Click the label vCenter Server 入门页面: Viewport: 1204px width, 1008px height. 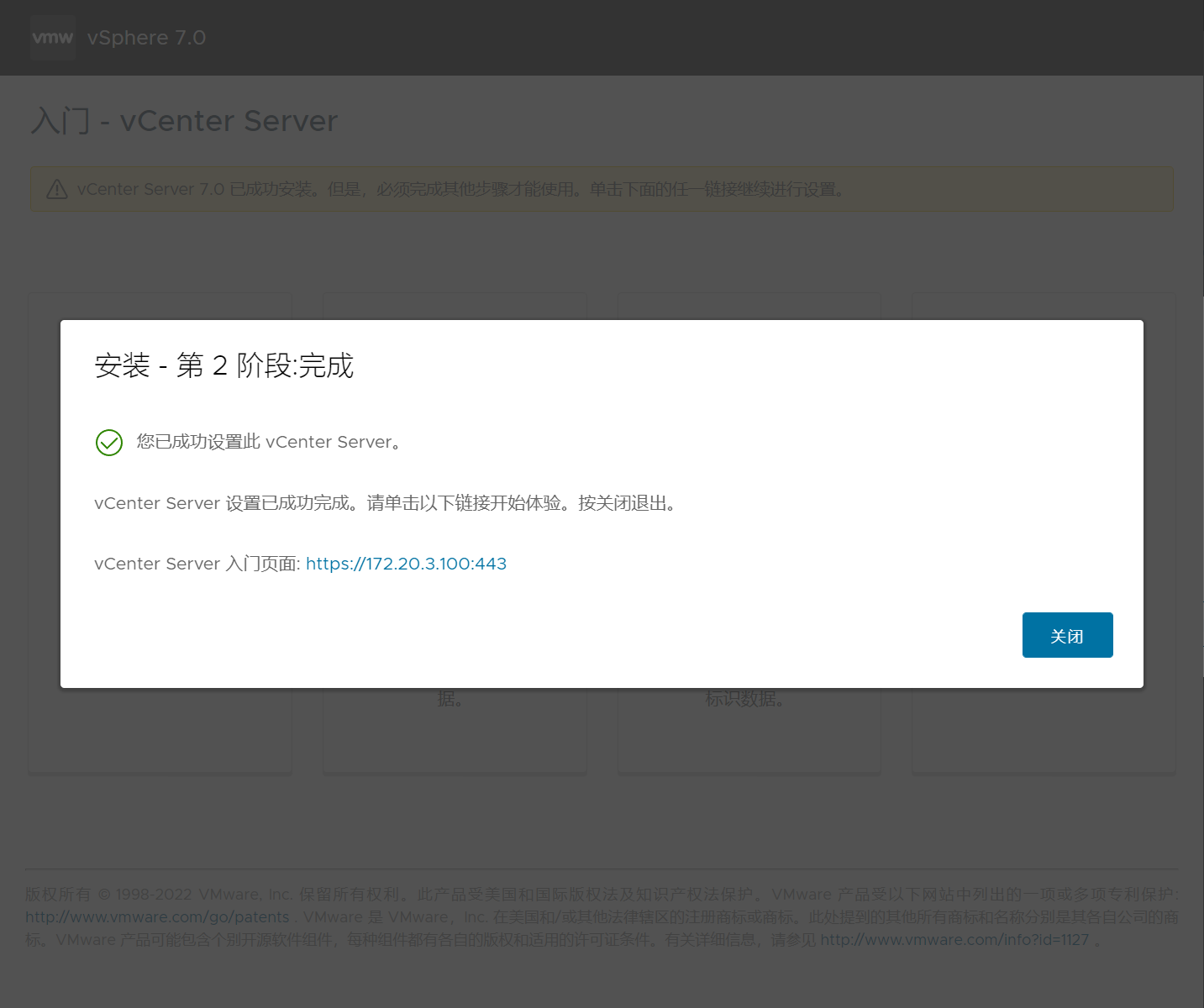point(197,564)
